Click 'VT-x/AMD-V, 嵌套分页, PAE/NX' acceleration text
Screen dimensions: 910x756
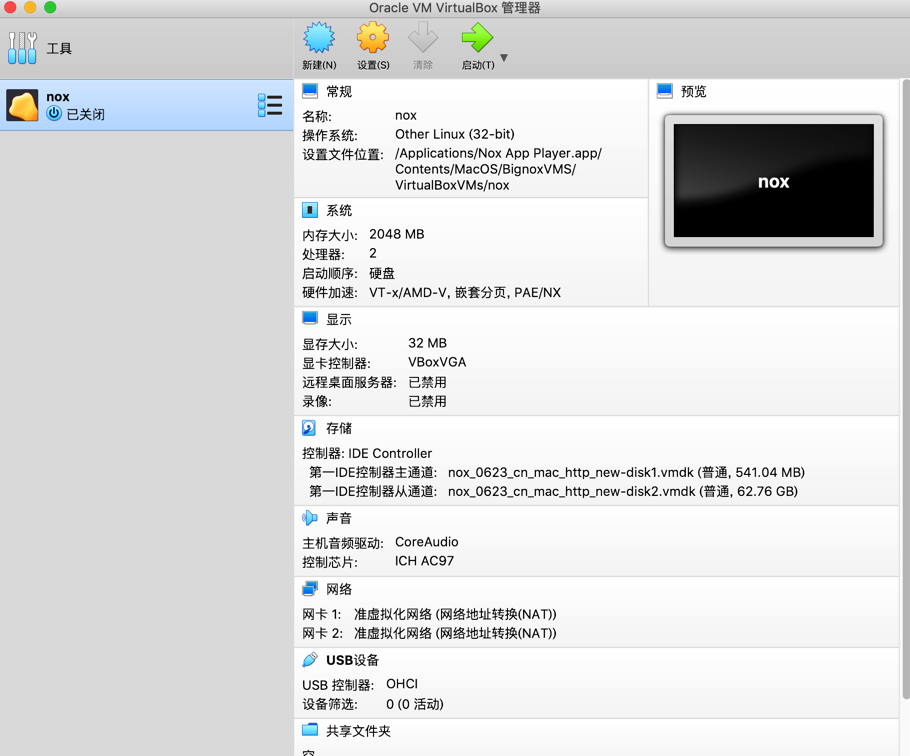465,292
